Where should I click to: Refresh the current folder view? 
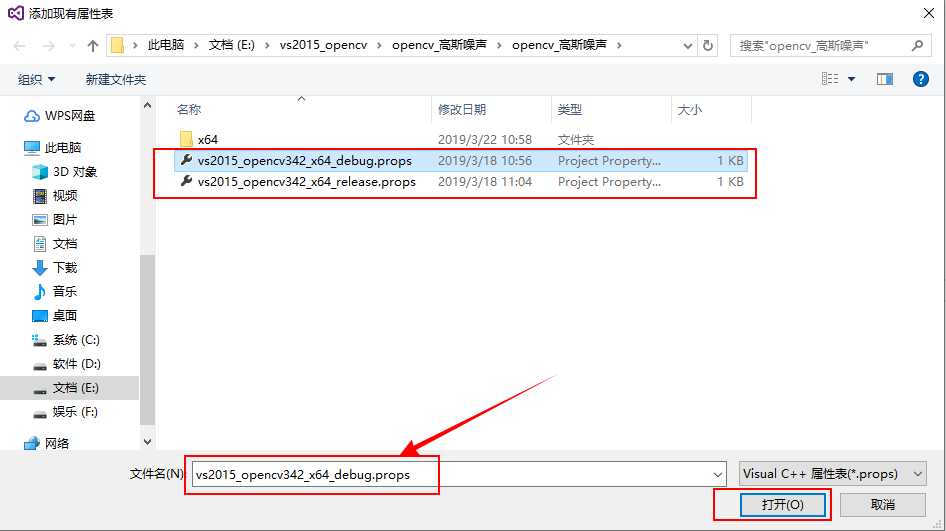(x=708, y=46)
